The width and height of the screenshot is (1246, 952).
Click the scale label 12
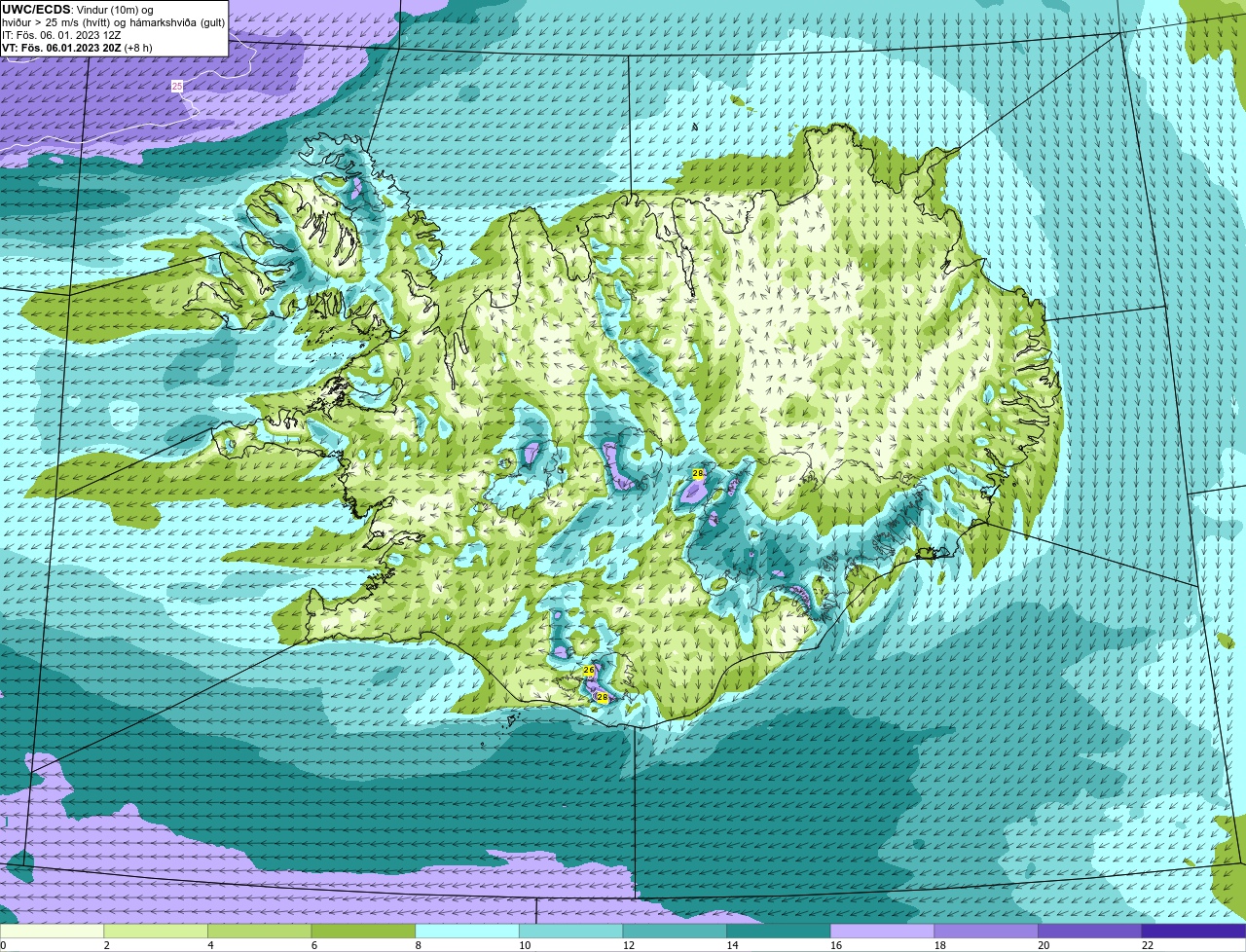pos(629,945)
